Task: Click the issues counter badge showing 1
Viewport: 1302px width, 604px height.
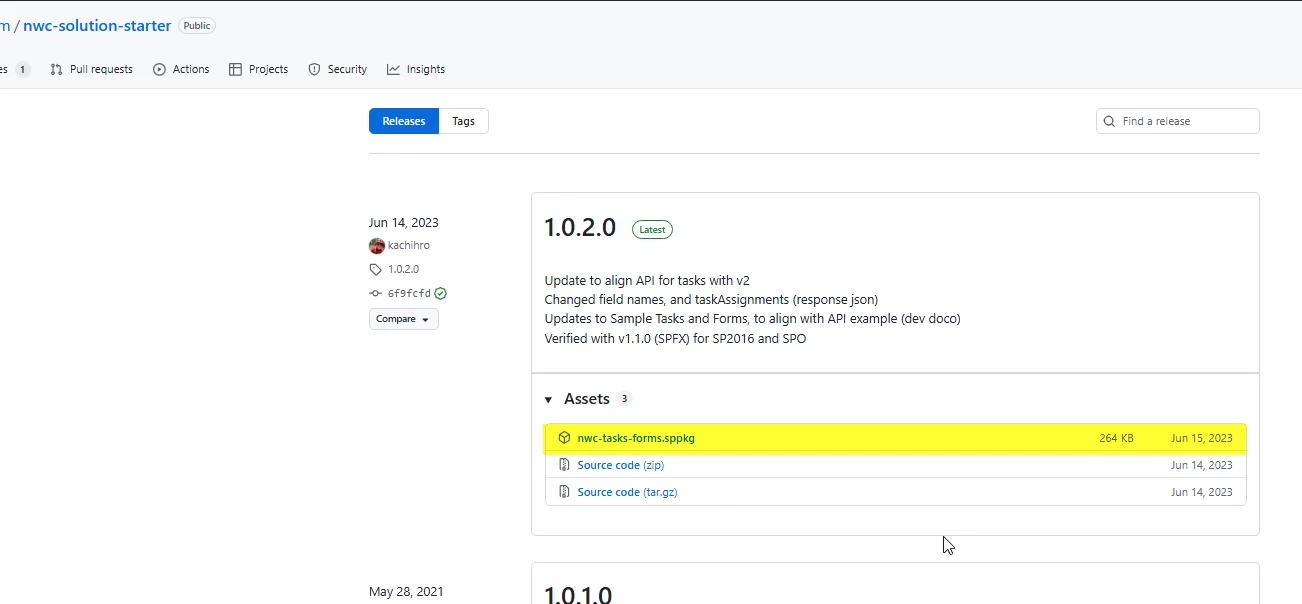Action: pyautogui.click(x=22, y=69)
